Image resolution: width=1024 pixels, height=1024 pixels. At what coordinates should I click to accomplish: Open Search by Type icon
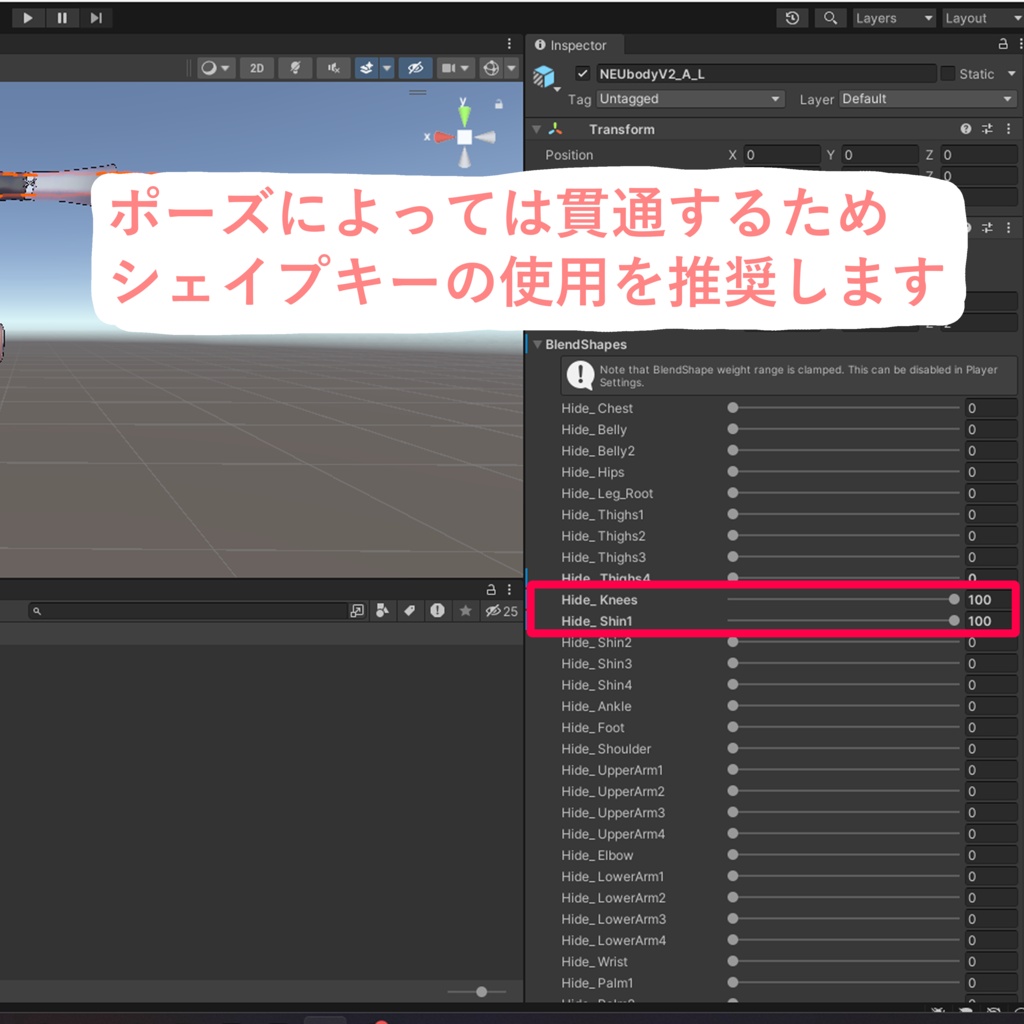tap(383, 611)
